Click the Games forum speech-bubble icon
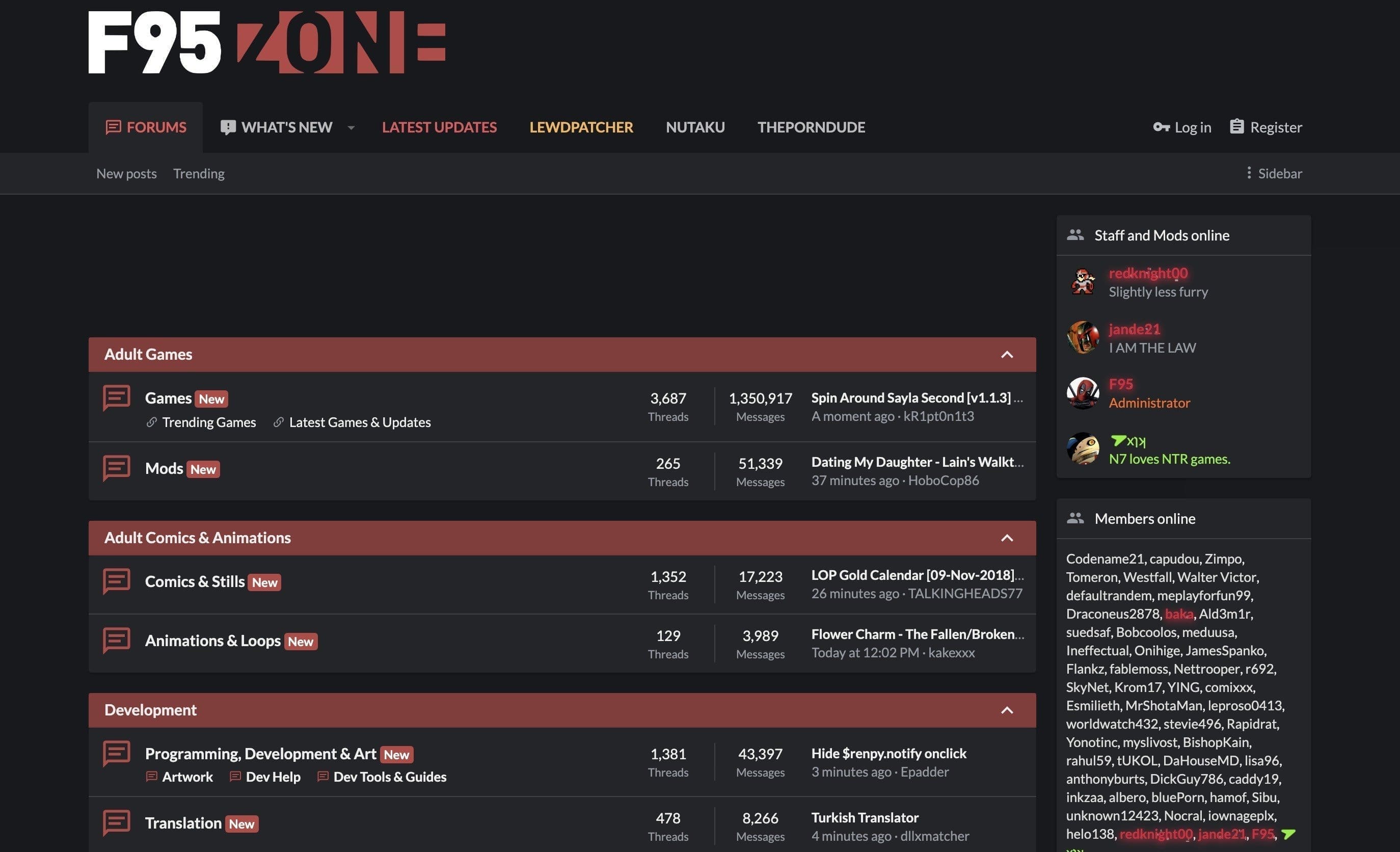Viewport: 1400px width, 852px height. (117, 398)
